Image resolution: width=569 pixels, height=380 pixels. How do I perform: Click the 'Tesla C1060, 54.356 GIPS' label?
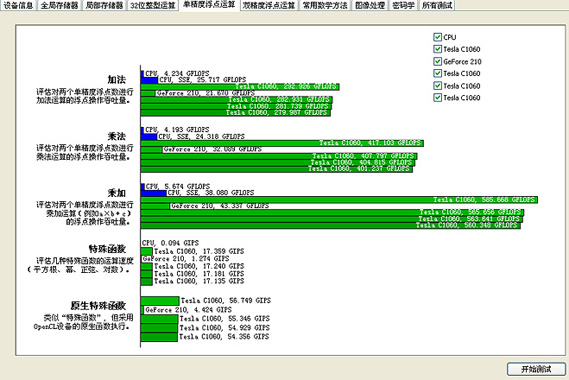(x=224, y=337)
